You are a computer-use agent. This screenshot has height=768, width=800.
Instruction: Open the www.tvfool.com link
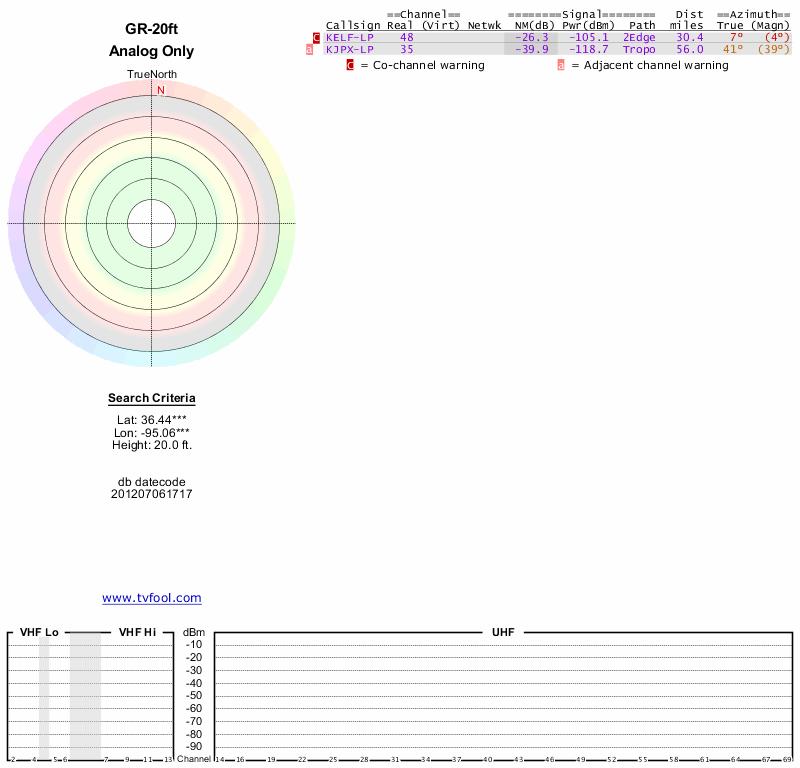[x=152, y=598]
